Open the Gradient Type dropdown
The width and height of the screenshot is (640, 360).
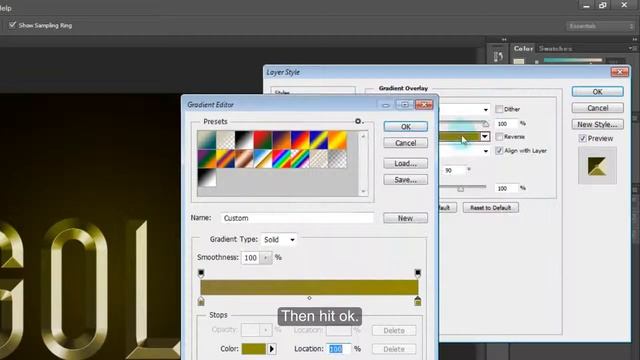279,240
